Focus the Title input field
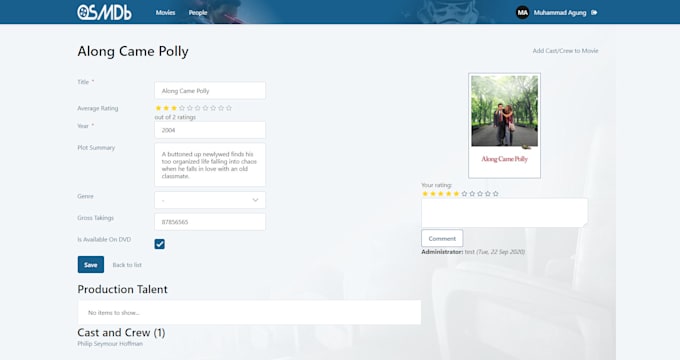 210,91
